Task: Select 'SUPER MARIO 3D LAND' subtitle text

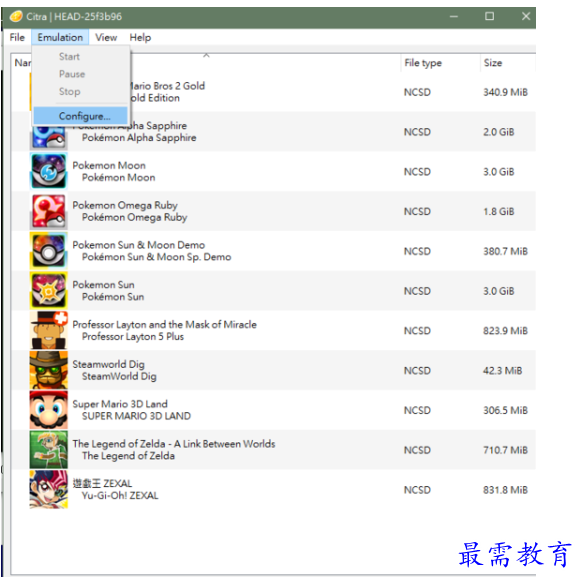Action: (136, 416)
